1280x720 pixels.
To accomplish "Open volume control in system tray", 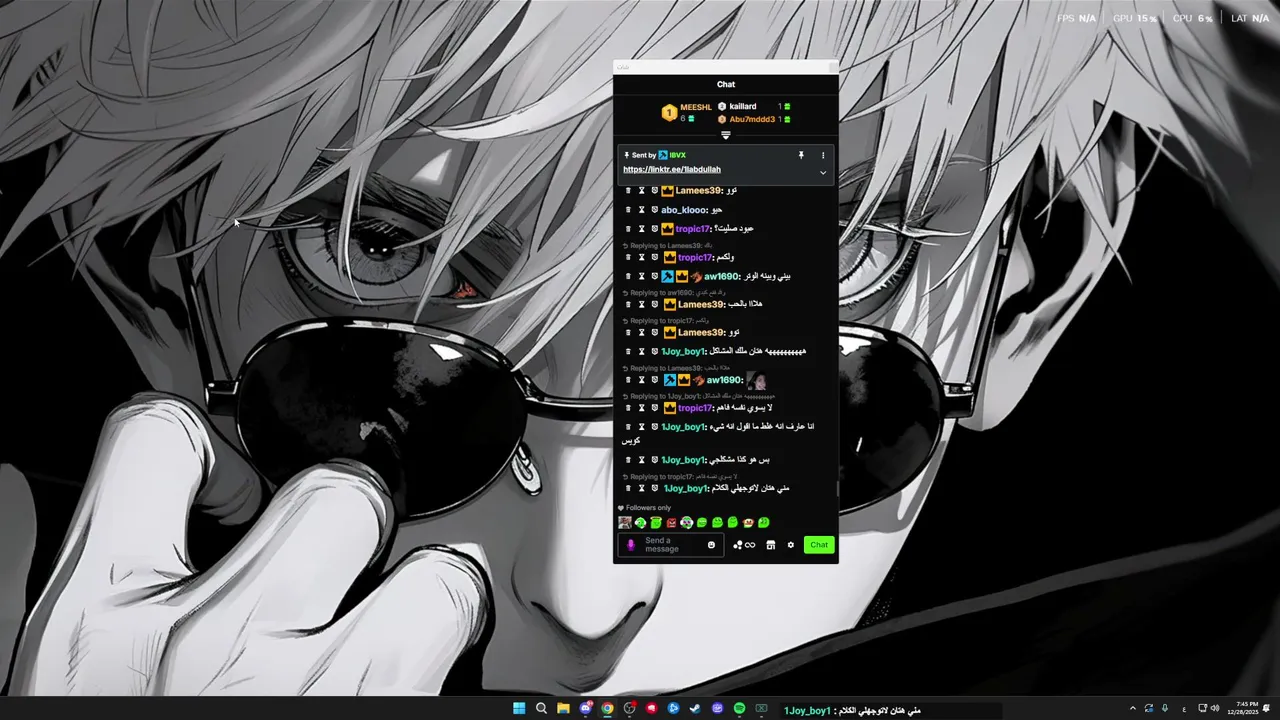I will (1215, 709).
